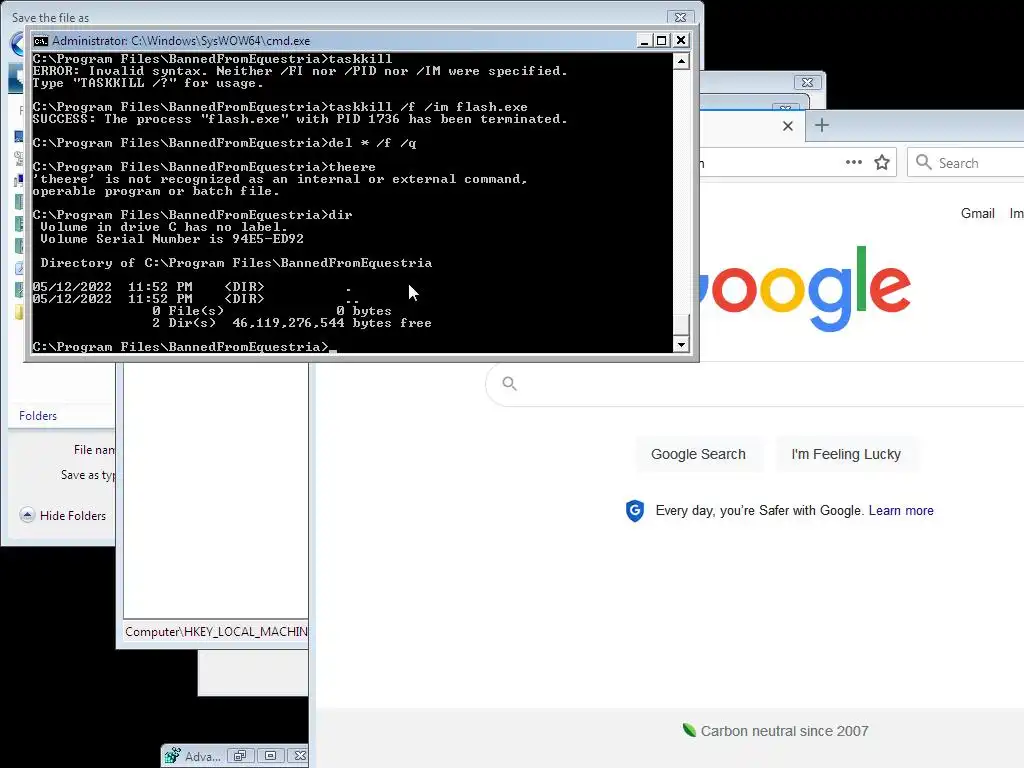Collapse folders with Hide Folders button
Image resolution: width=1024 pixels, height=768 pixels.
point(63,515)
